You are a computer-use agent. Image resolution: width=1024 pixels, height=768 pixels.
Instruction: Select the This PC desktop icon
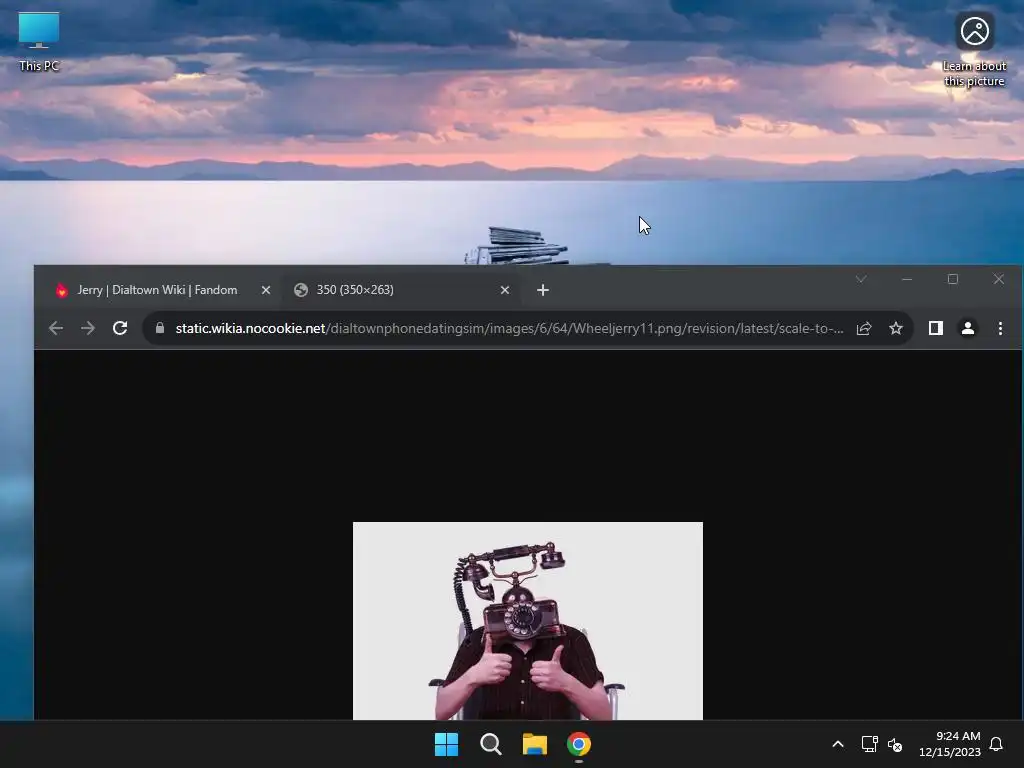pos(39,42)
